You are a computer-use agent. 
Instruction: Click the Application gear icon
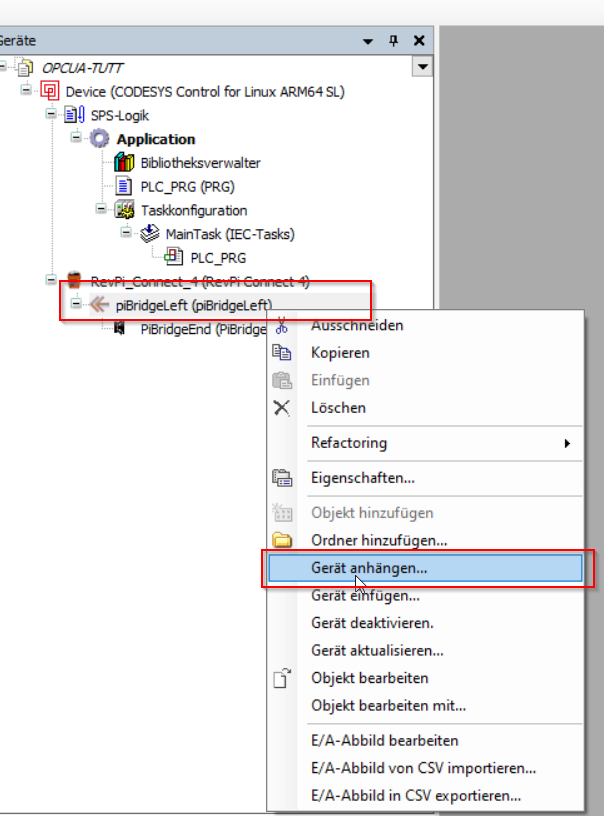point(100,139)
